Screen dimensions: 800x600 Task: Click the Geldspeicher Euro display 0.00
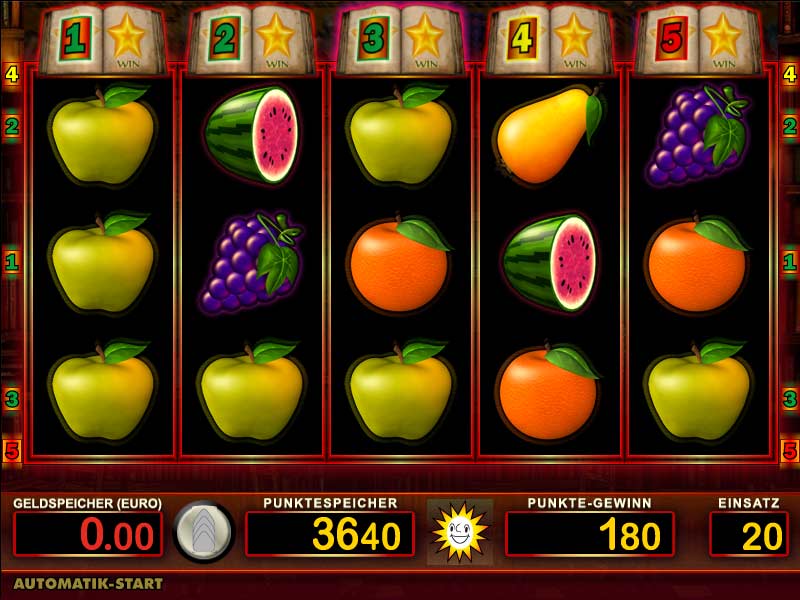(88, 534)
